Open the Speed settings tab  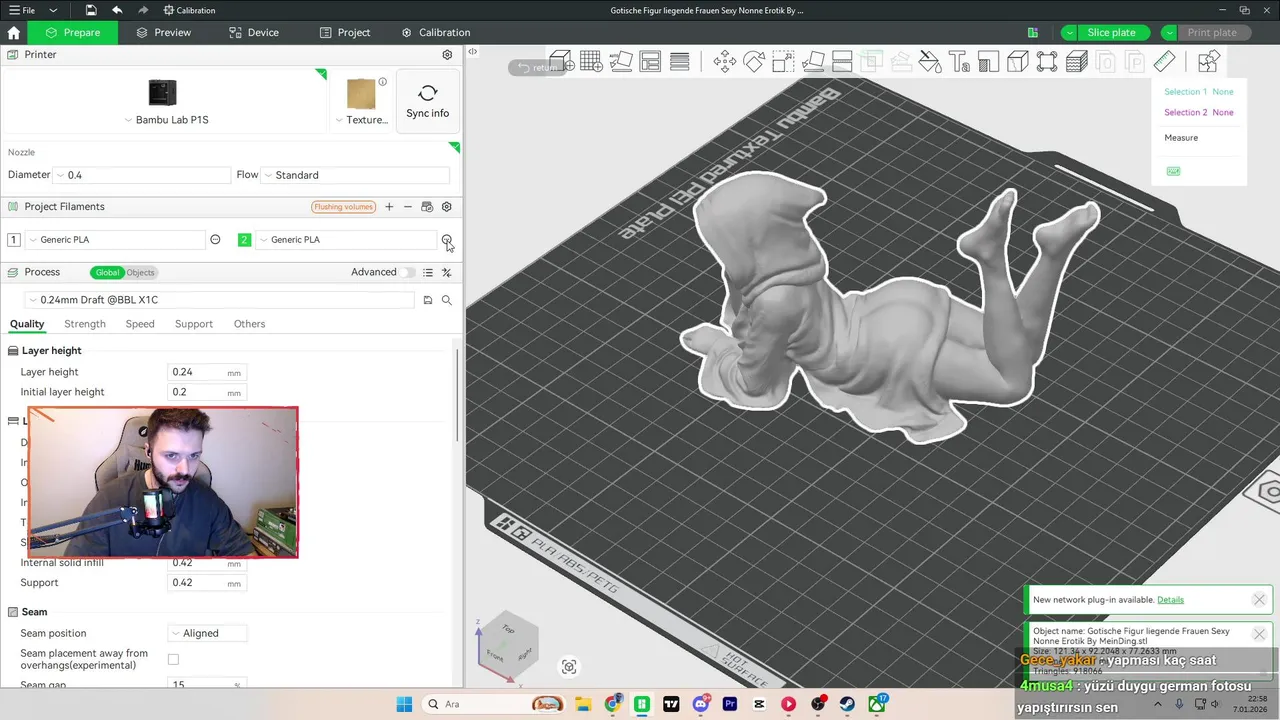(x=140, y=324)
